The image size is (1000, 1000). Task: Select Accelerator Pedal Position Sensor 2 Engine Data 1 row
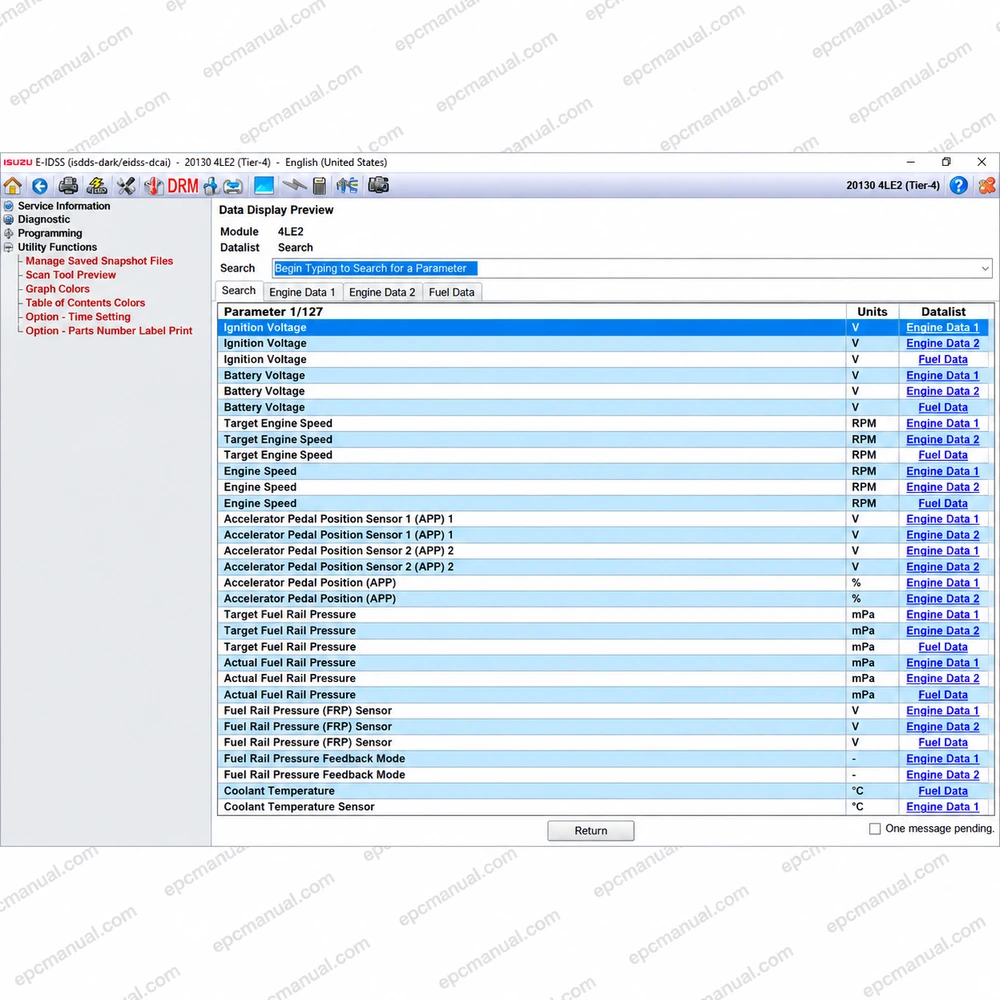pyautogui.click(x=603, y=551)
